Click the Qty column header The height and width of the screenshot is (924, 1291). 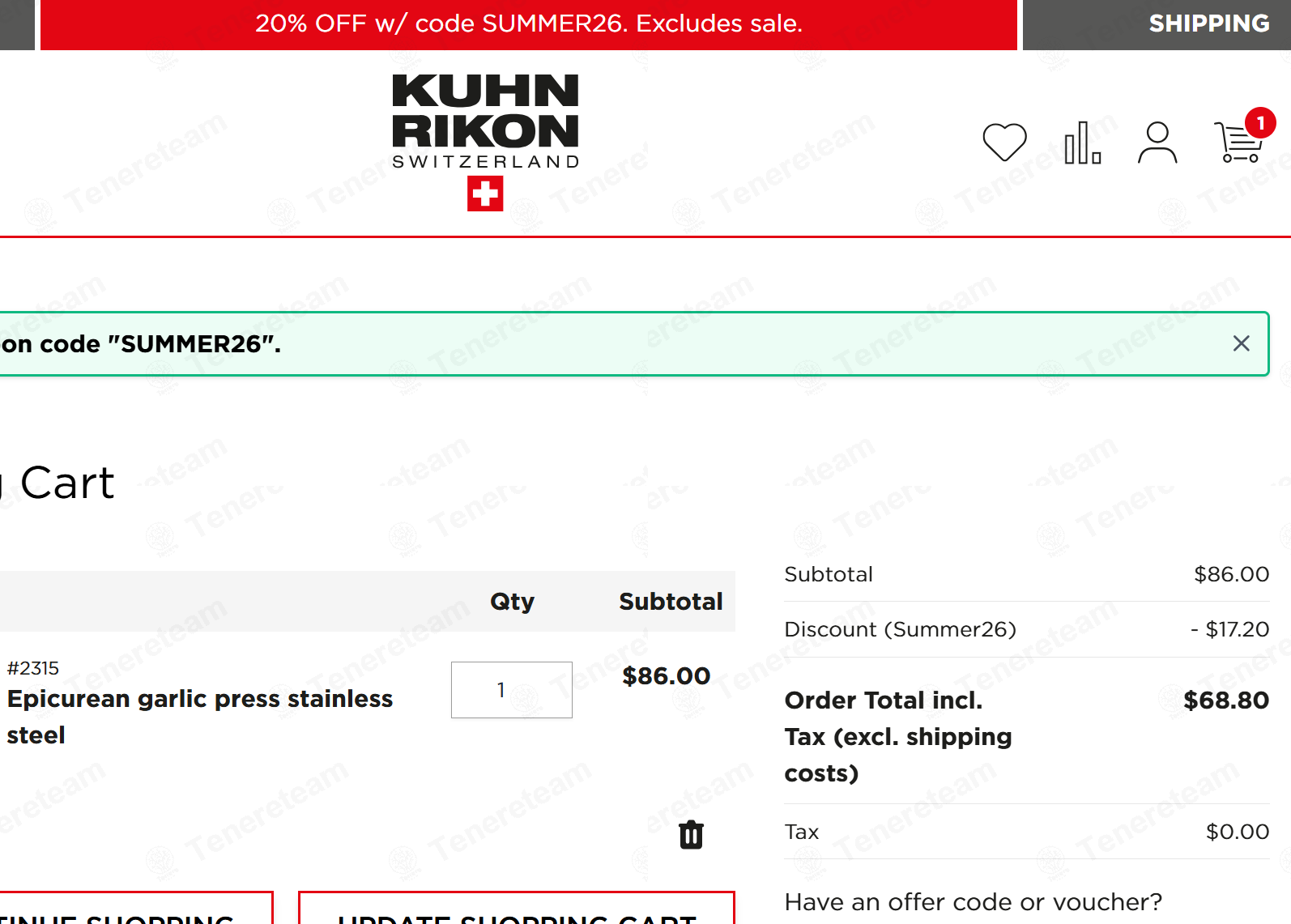click(512, 602)
